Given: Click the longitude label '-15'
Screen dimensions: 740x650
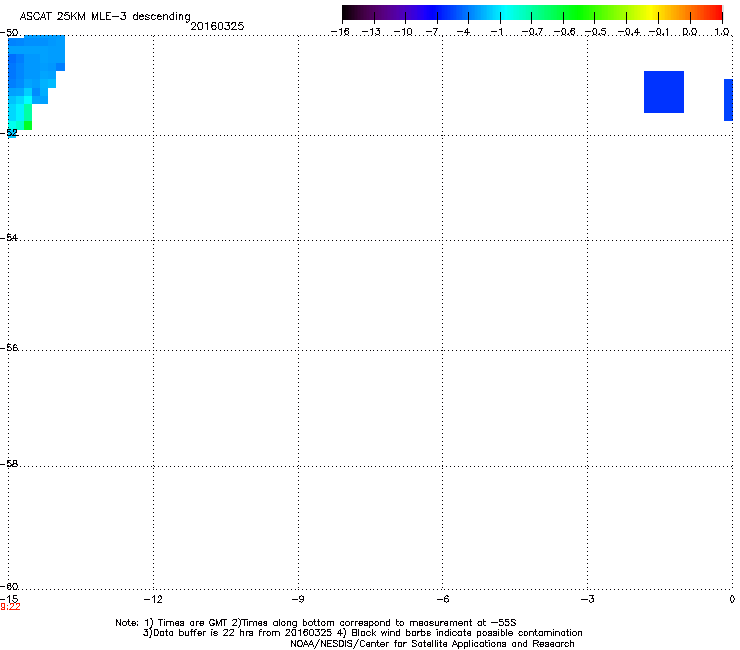Looking at the screenshot, I should (x=9, y=599).
